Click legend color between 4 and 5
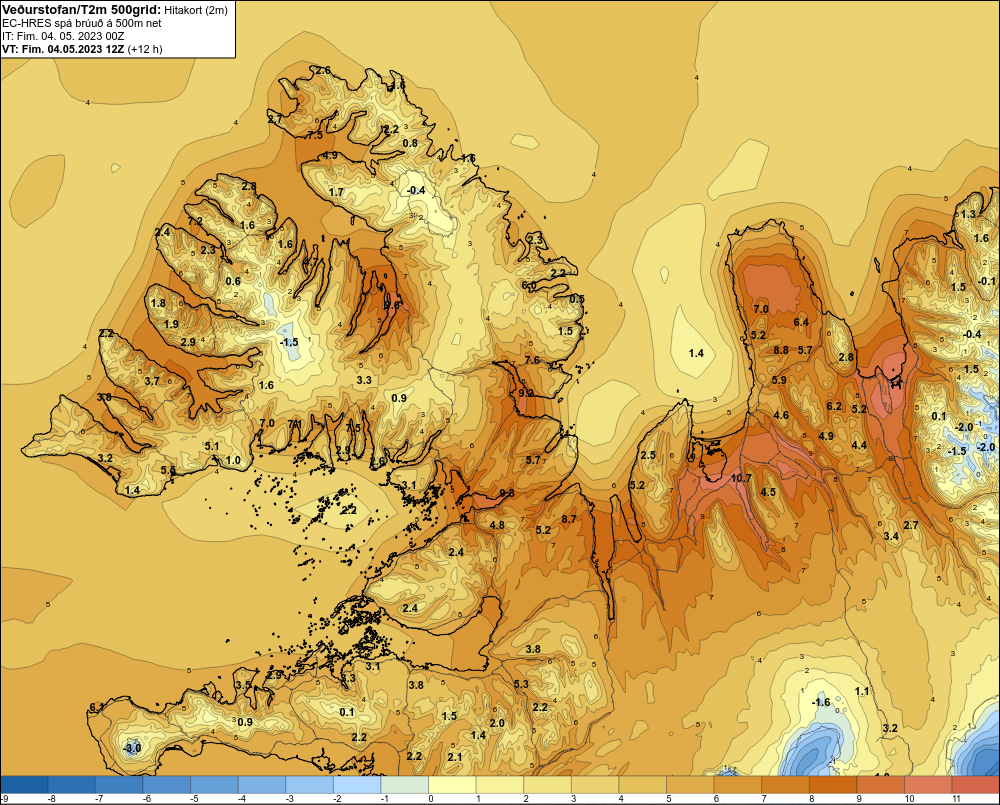This screenshot has width=1000, height=805. click(642, 785)
